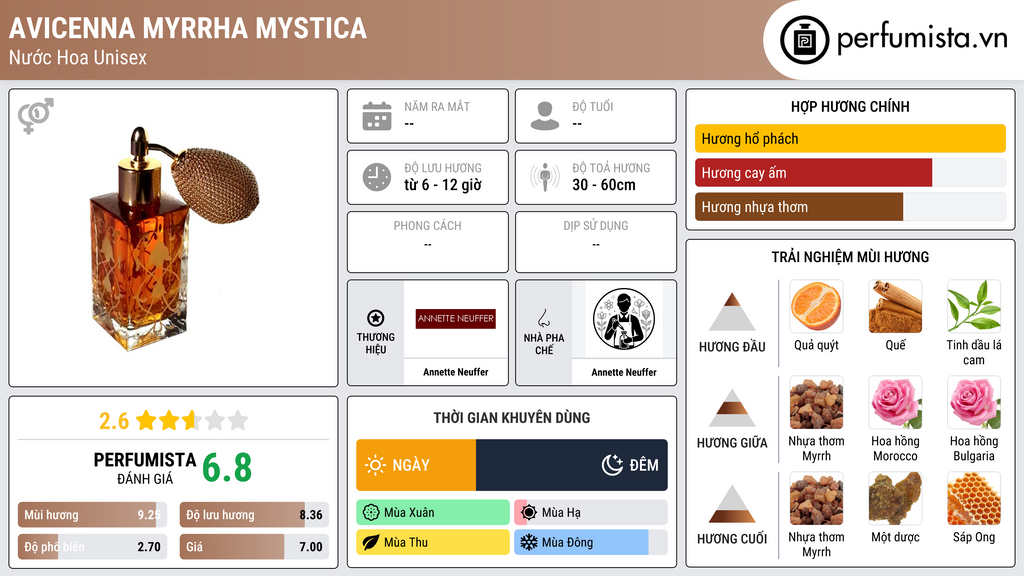Click the Mùa Hạ season bar

pyautogui.click(x=591, y=513)
